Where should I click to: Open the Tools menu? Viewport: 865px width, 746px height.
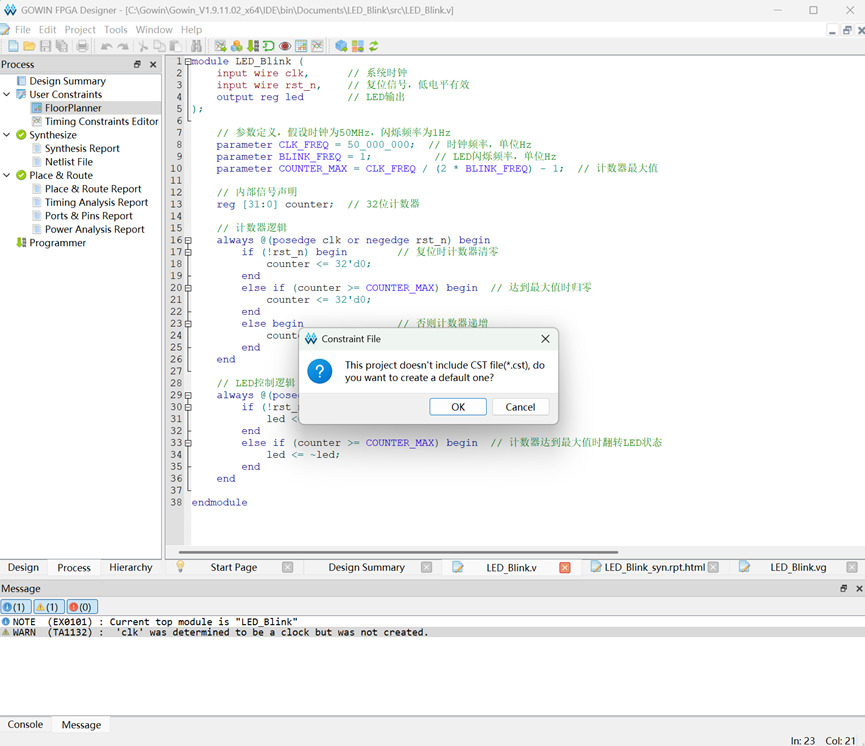point(116,30)
